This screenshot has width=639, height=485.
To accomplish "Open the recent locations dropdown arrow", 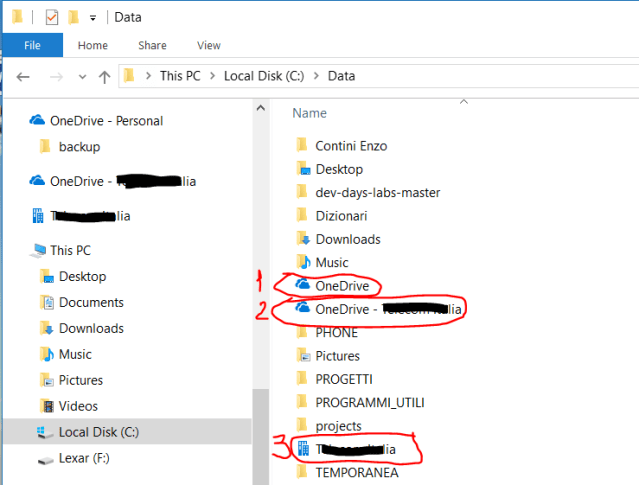I will pyautogui.click(x=81, y=77).
